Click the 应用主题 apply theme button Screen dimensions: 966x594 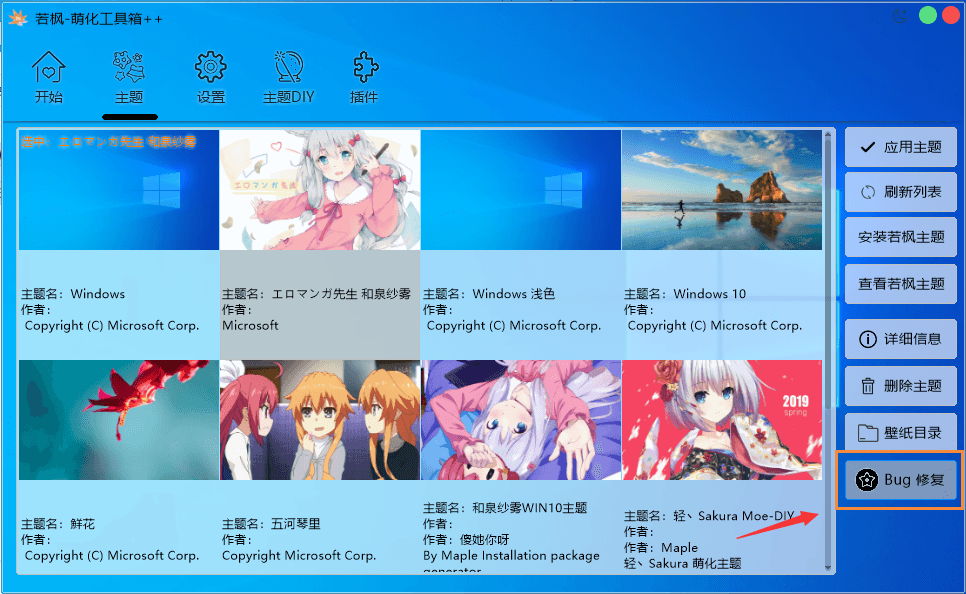click(901, 147)
